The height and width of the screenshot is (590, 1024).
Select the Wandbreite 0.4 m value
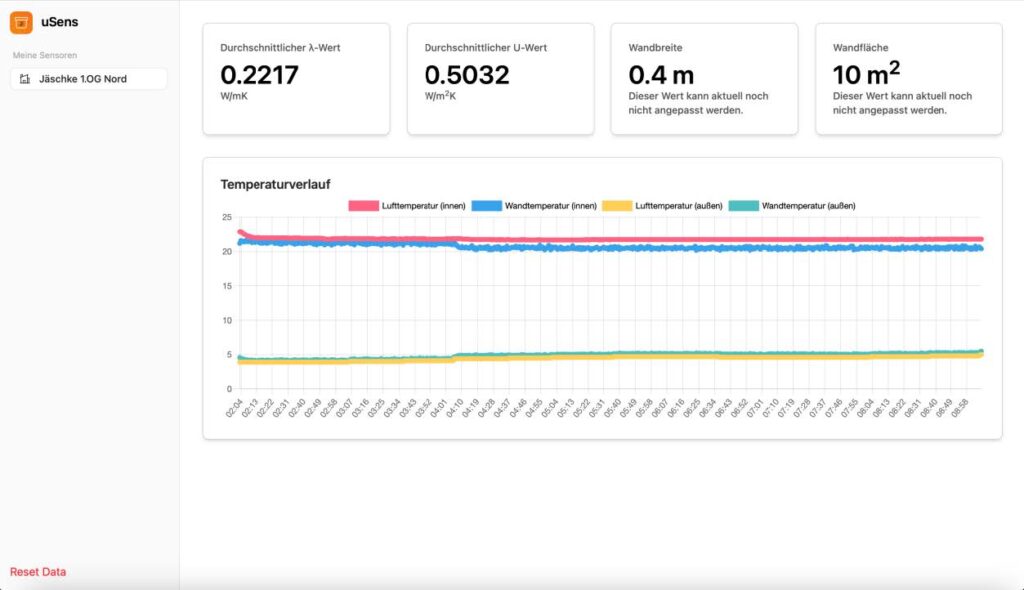(661, 76)
